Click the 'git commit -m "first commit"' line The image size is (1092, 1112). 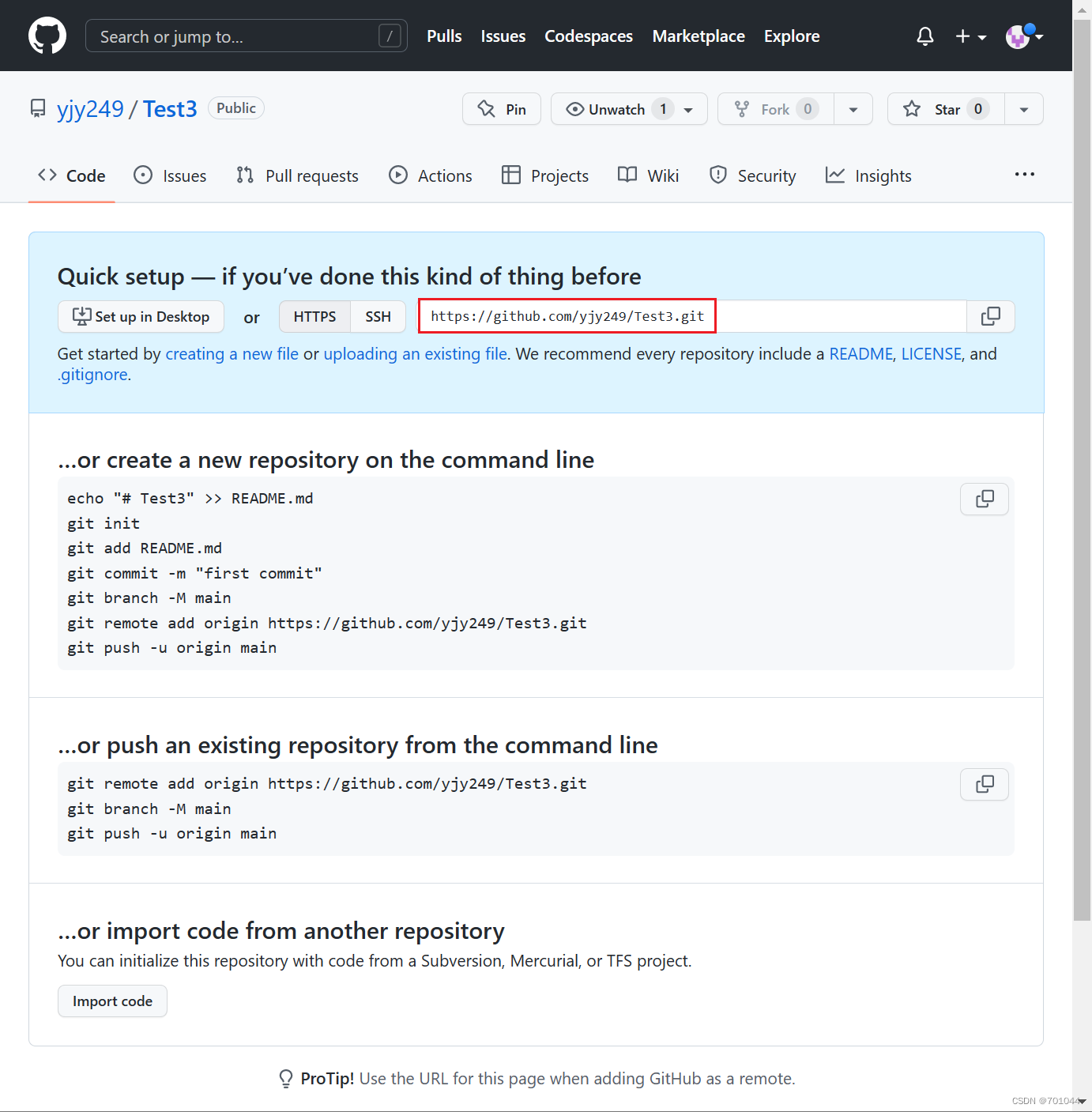tap(194, 573)
